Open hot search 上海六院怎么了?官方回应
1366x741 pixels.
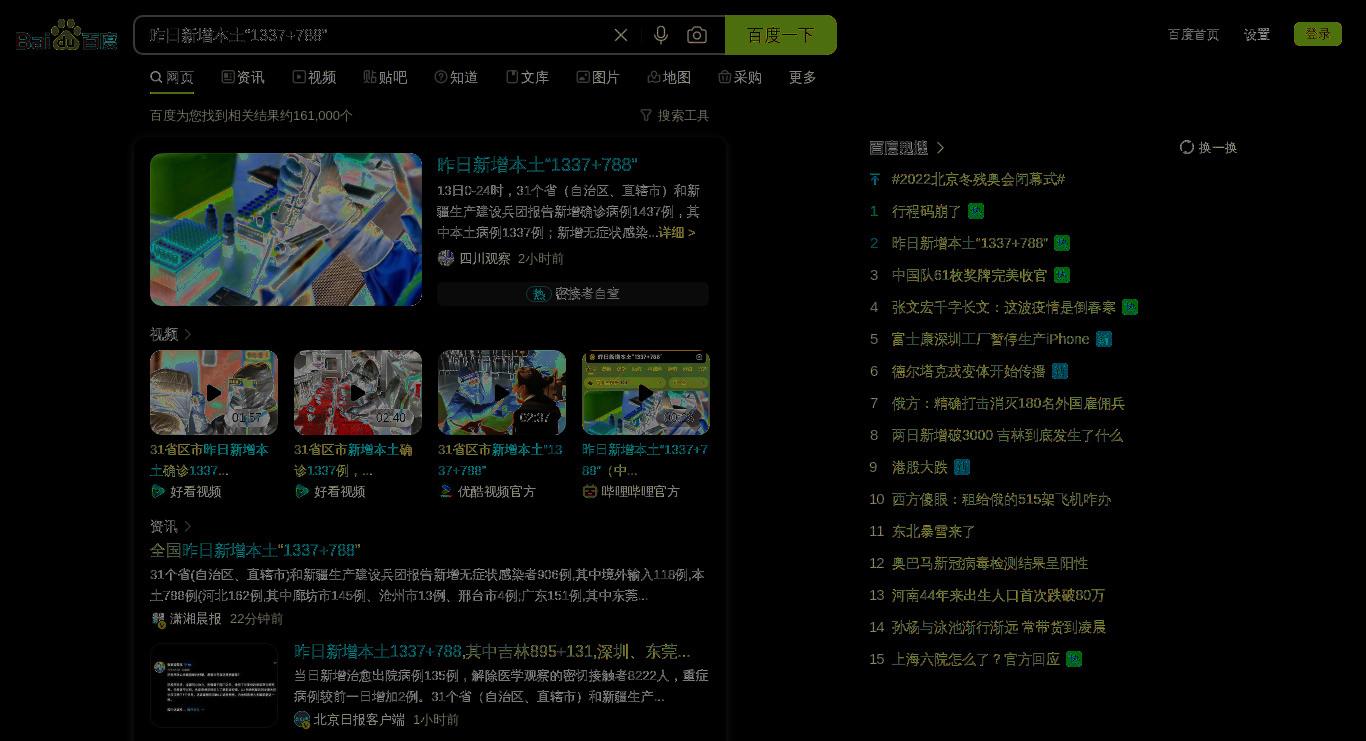coord(976,659)
